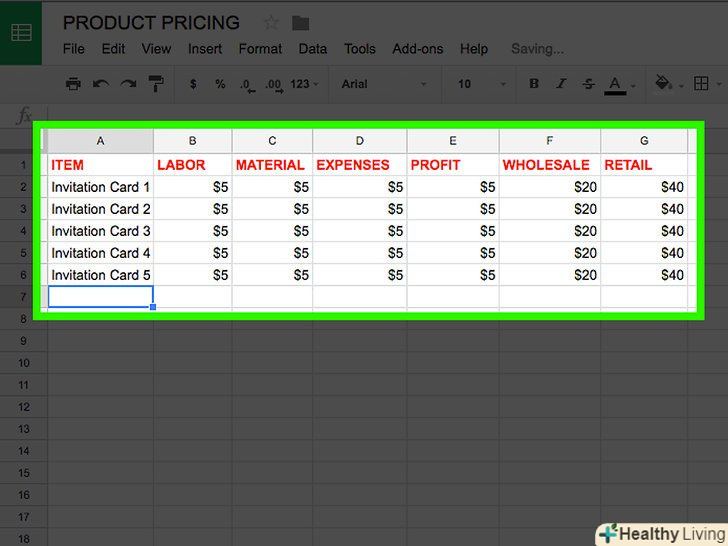Viewport: 728px width, 546px height.
Task: Redo the last action
Action: (x=127, y=84)
